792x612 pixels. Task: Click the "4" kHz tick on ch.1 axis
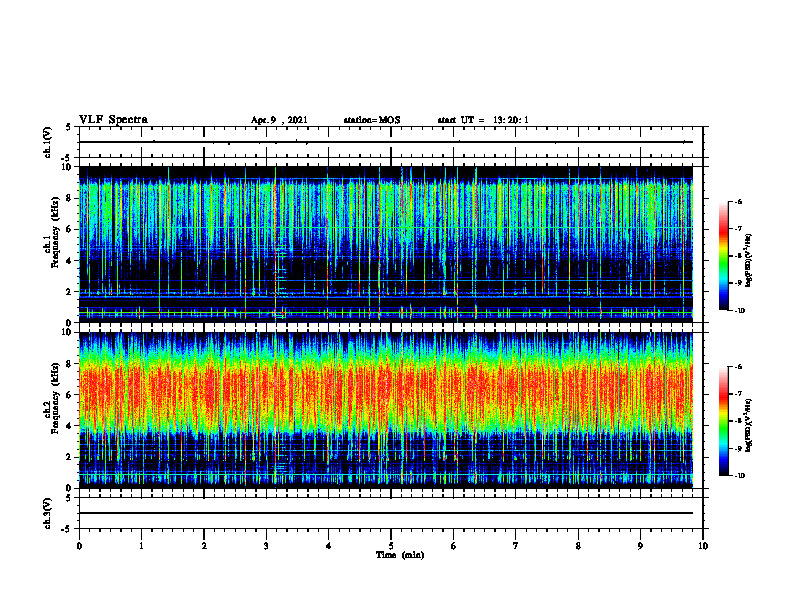point(70,261)
